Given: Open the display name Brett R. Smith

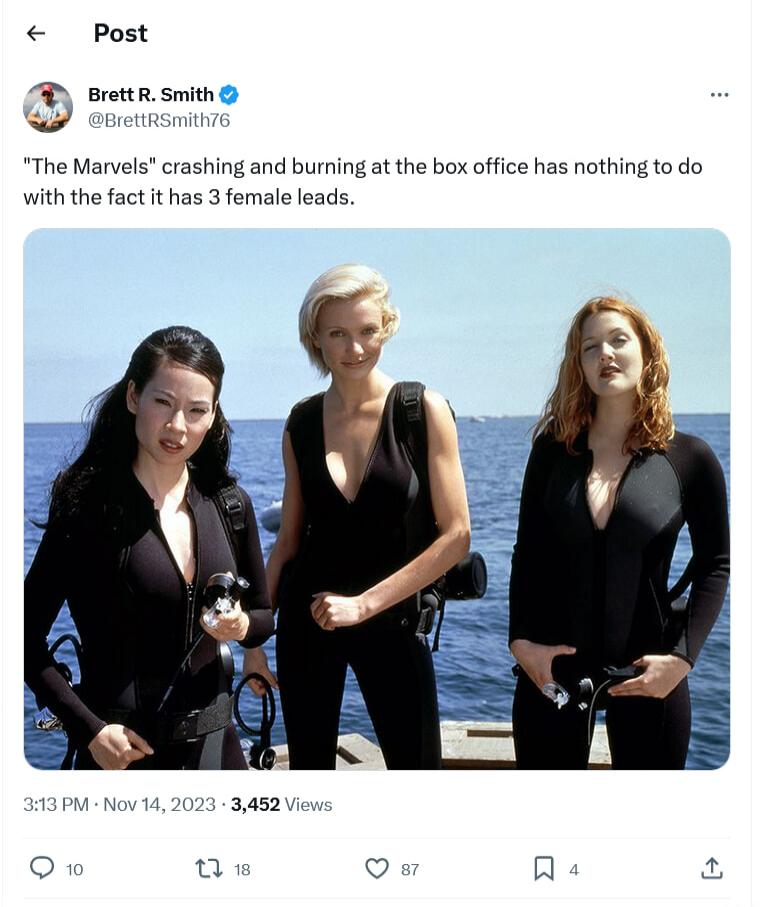Looking at the screenshot, I should (152, 96).
